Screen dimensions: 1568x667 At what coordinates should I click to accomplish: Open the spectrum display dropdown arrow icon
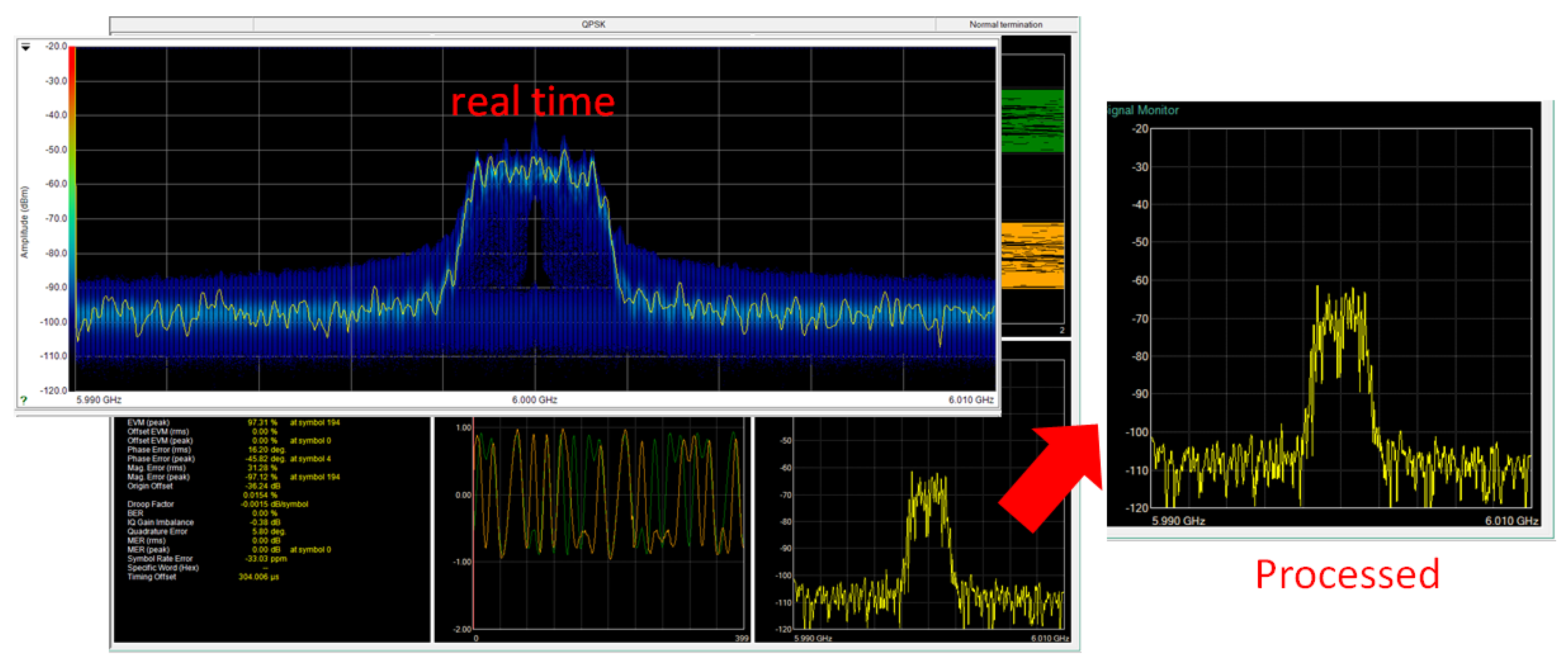26,47
